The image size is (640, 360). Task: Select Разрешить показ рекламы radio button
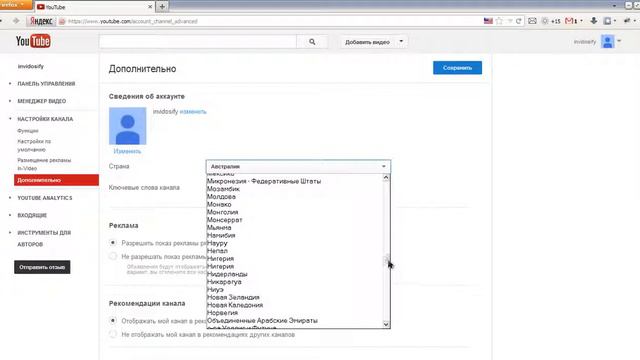tap(113, 243)
